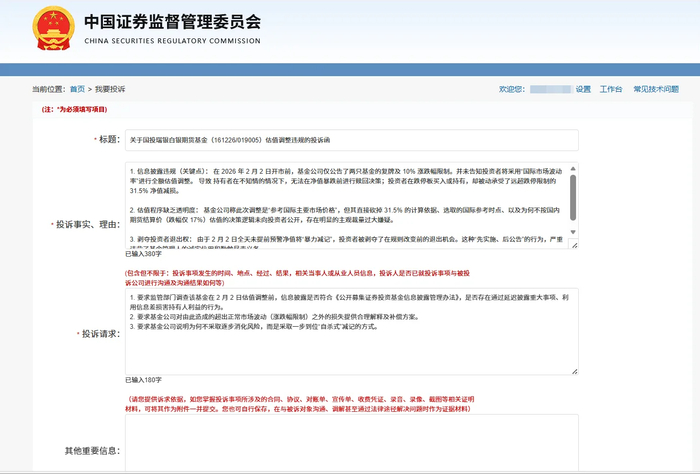Go to the 工作台 link
Screen dimensions: 700x474
(611, 89)
